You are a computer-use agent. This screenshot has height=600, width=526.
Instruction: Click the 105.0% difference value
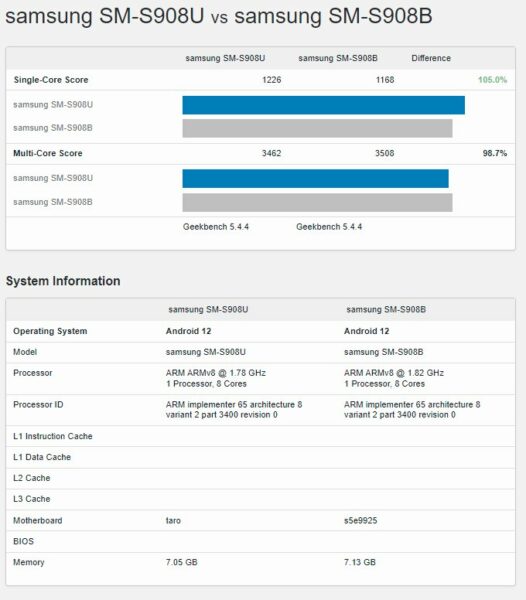click(492, 80)
